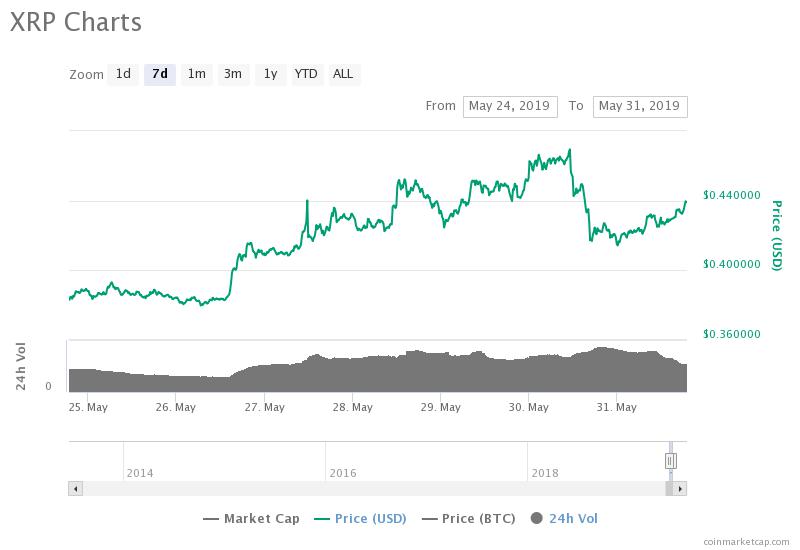This screenshot has width=800, height=550.
Task: Click the 24h Vol legend circle icon
Action: [536, 518]
